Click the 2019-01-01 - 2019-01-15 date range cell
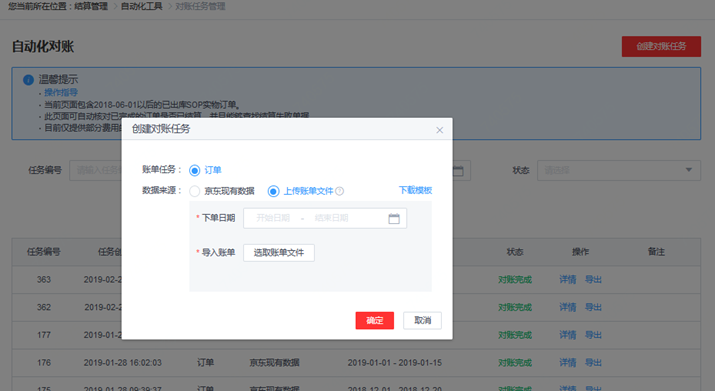The width and height of the screenshot is (715, 391). pyautogui.click(x=394, y=363)
